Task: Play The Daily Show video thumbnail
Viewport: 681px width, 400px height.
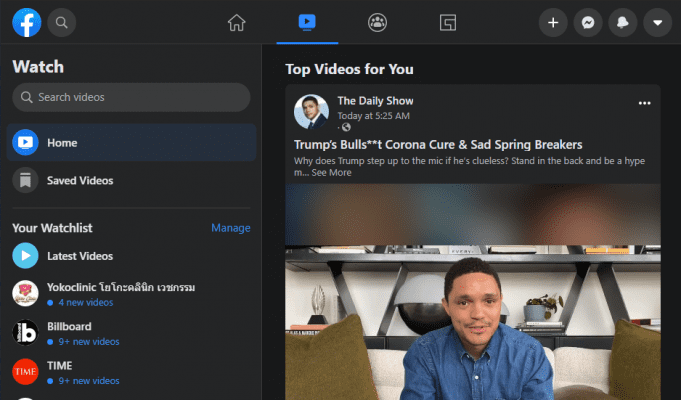Action: coord(473,292)
